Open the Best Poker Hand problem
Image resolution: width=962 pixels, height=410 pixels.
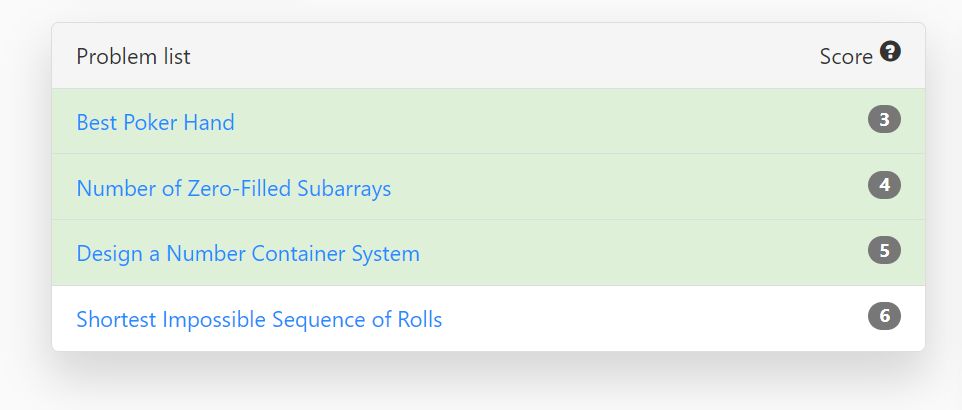[x=155, y=122]
